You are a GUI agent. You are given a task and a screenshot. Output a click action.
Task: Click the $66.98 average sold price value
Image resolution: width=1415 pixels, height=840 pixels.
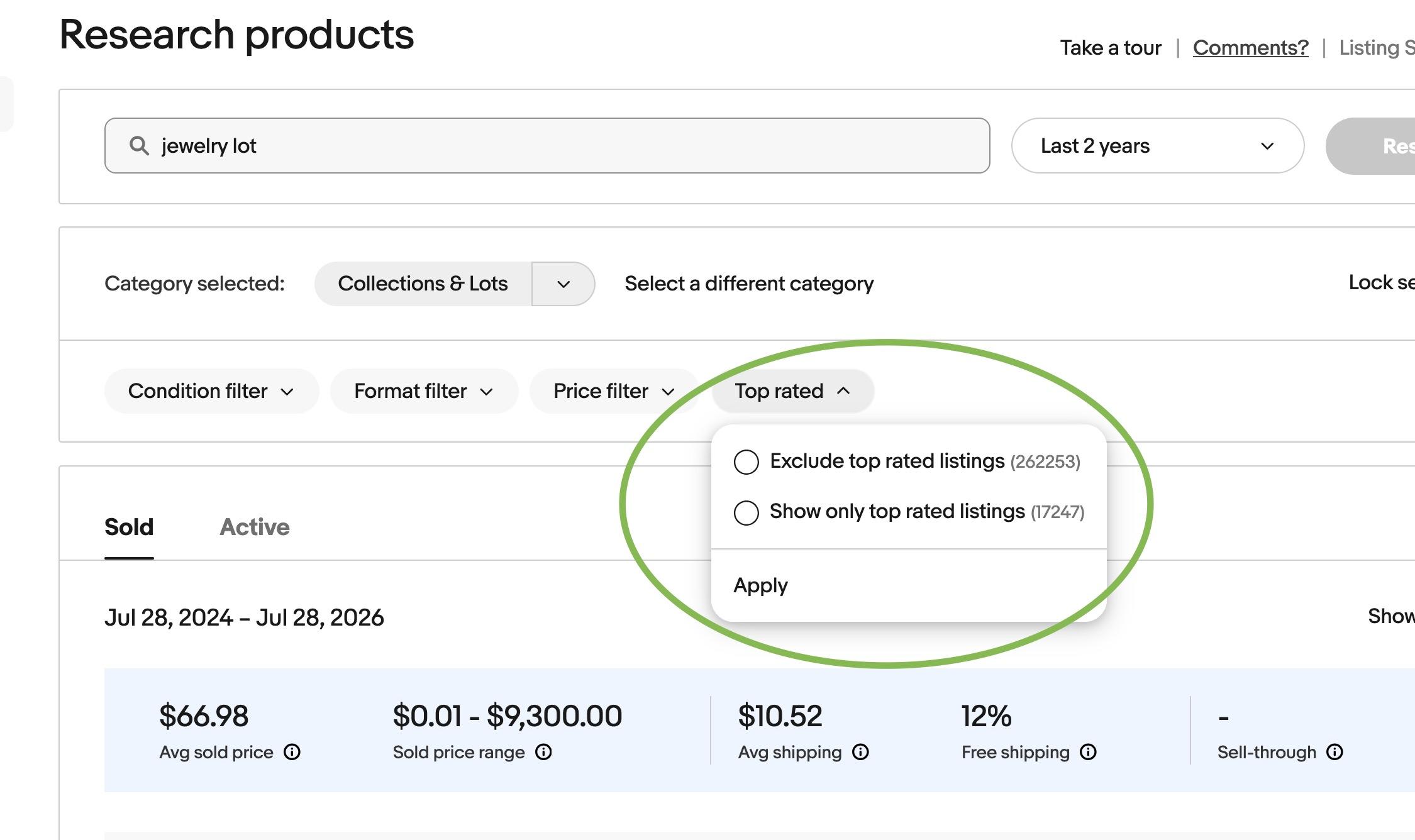click(204, 716)
